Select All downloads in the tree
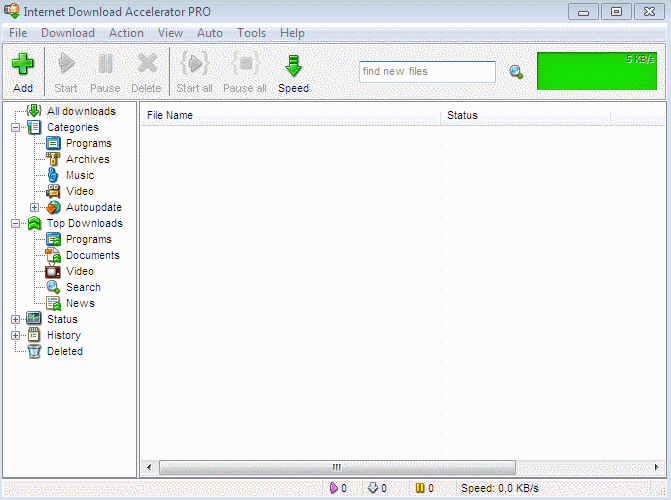Screen dimensions: 671x500 (x=81, y=111)
